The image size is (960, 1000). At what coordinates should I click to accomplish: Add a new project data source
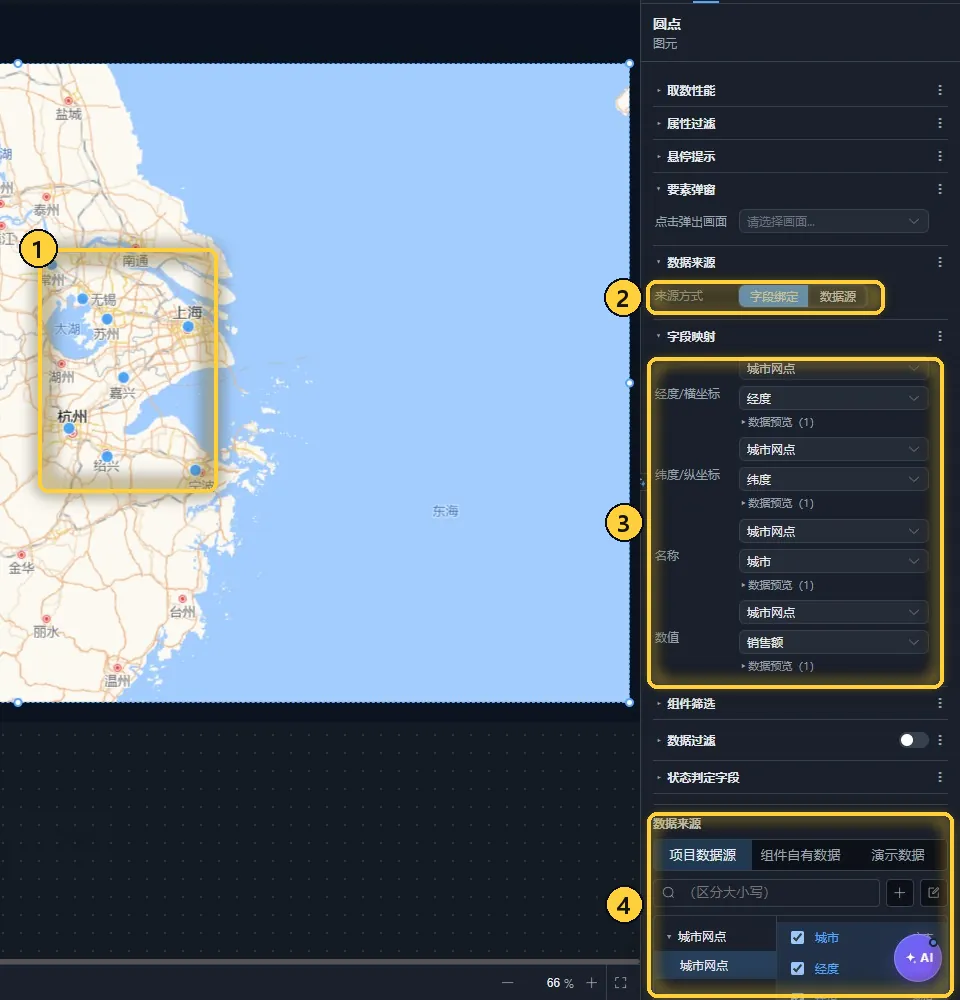(x=899, y=893)
